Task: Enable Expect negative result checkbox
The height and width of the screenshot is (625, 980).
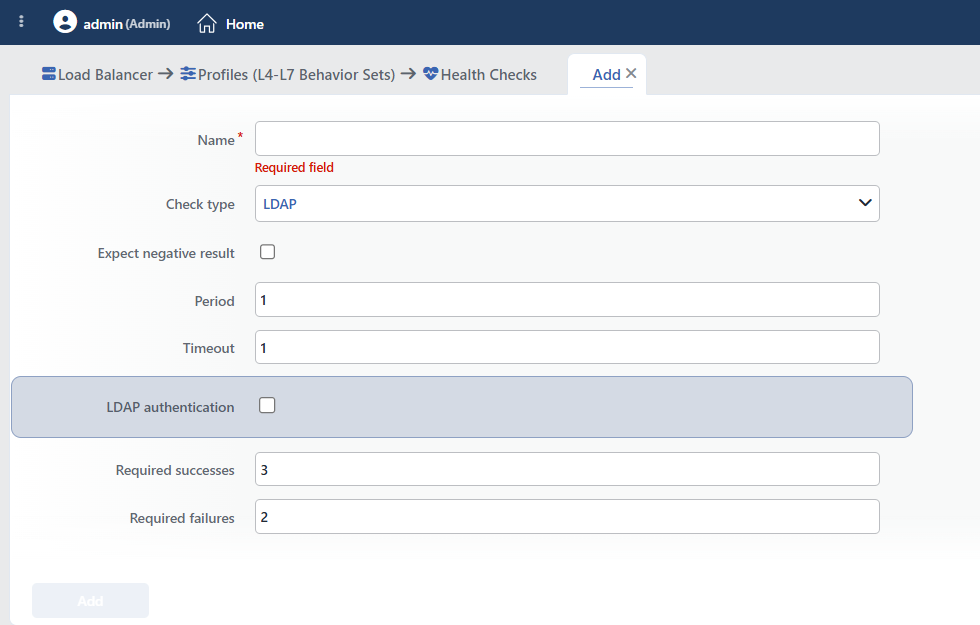Action: [268, 252]
